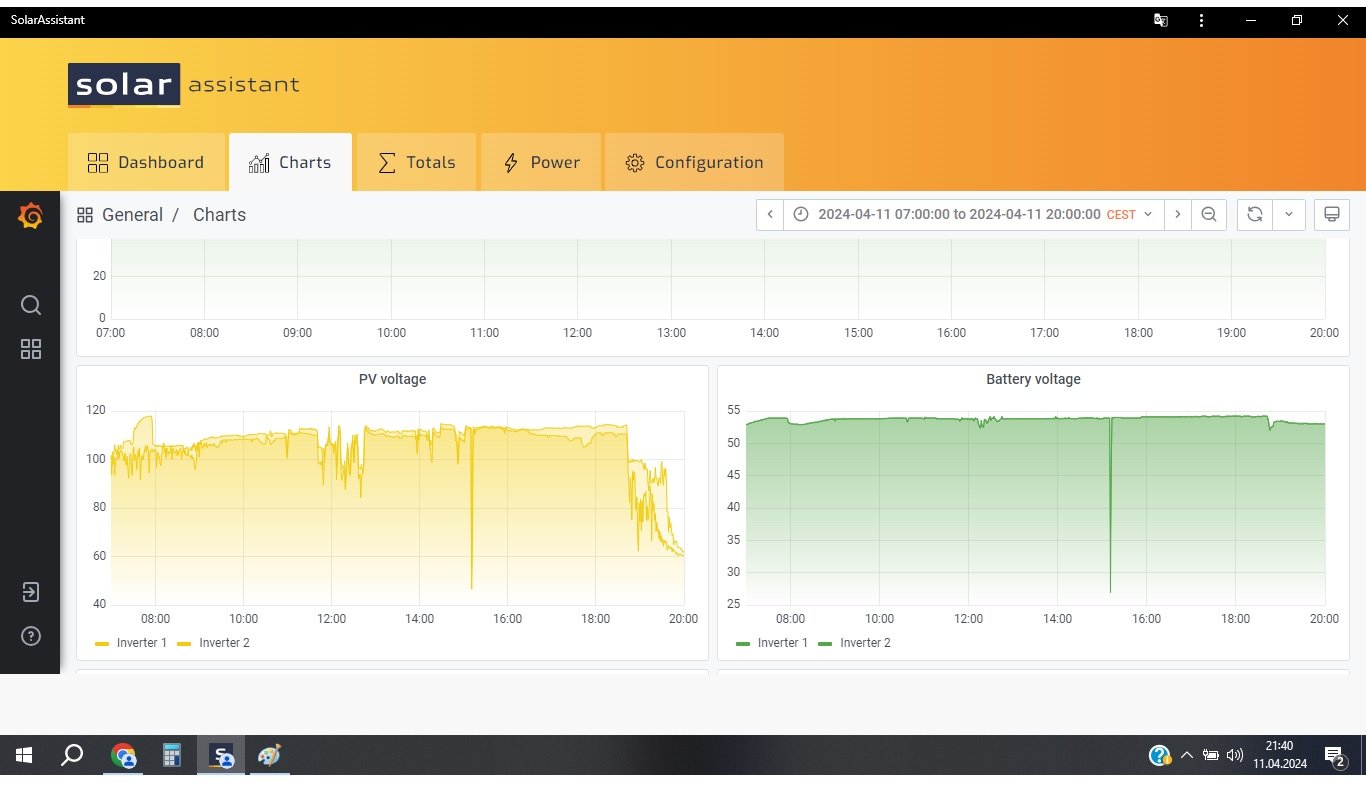Zoom out time range with magnifier icon
The image size is (1366, 801).
(1209, 215)
